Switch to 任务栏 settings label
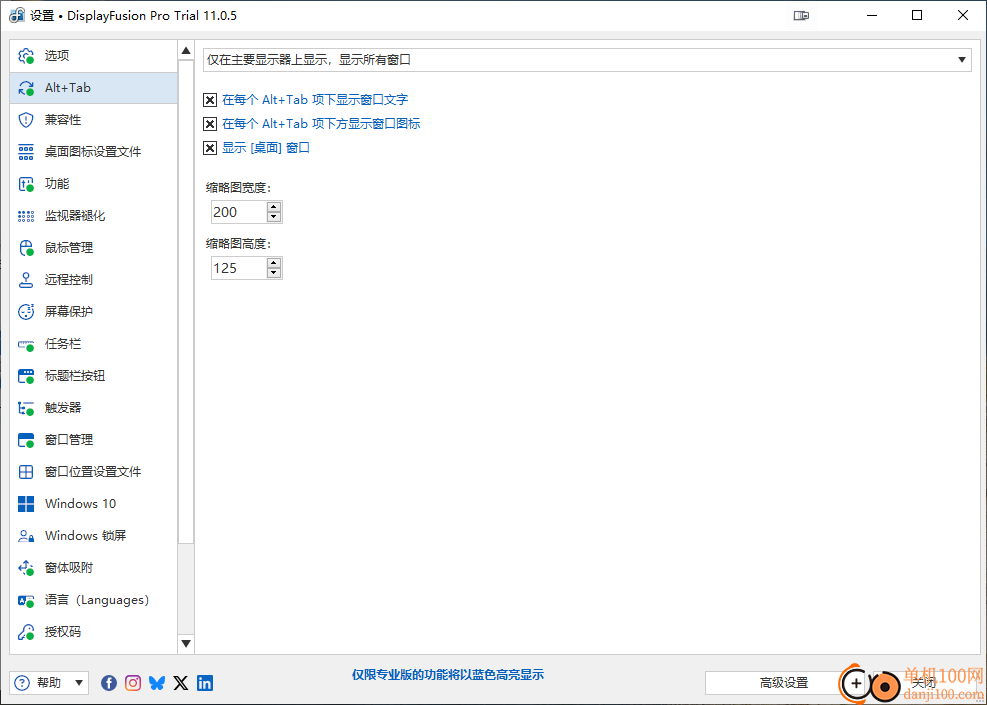 click(x=63, y=344)
